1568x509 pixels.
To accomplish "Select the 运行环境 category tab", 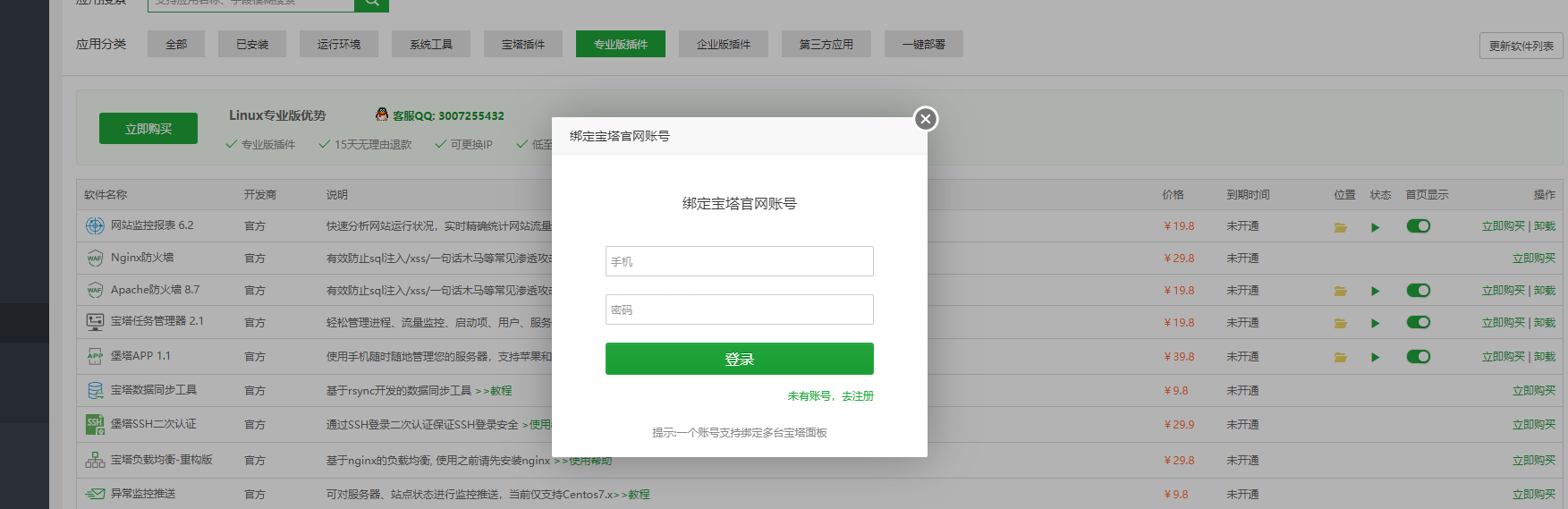I will tap(339, 44).
